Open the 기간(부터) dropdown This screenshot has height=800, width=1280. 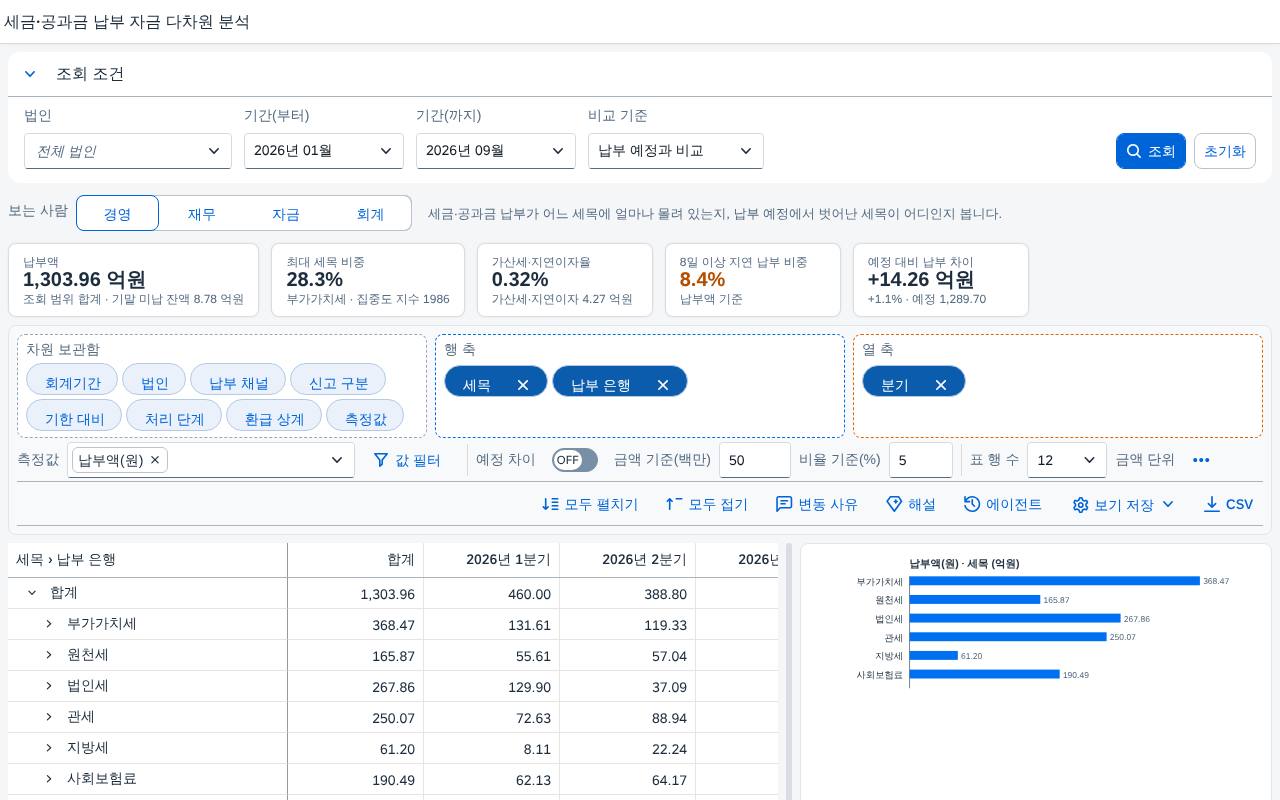(x=324, y=151)
